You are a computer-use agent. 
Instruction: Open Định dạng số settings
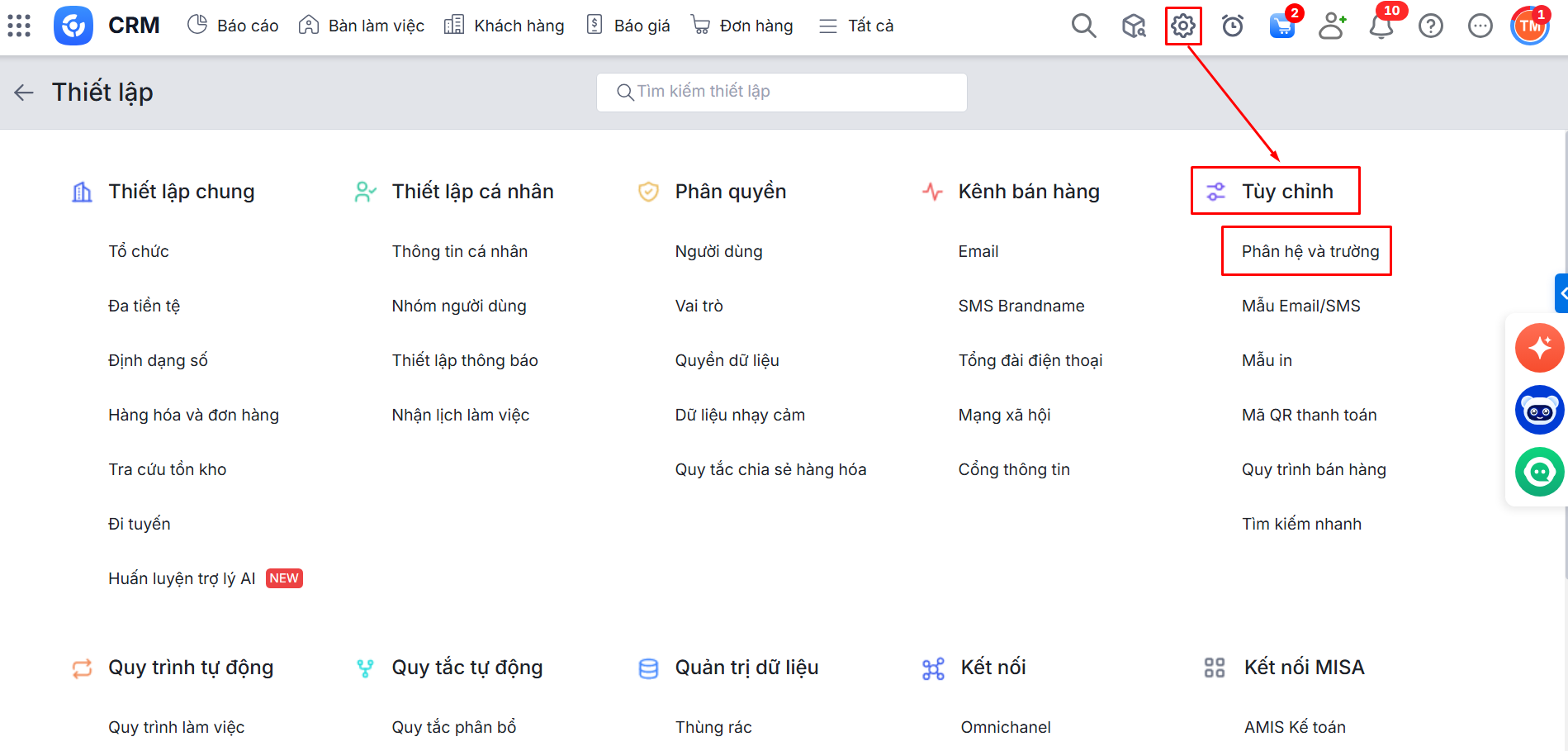(158, 360)
